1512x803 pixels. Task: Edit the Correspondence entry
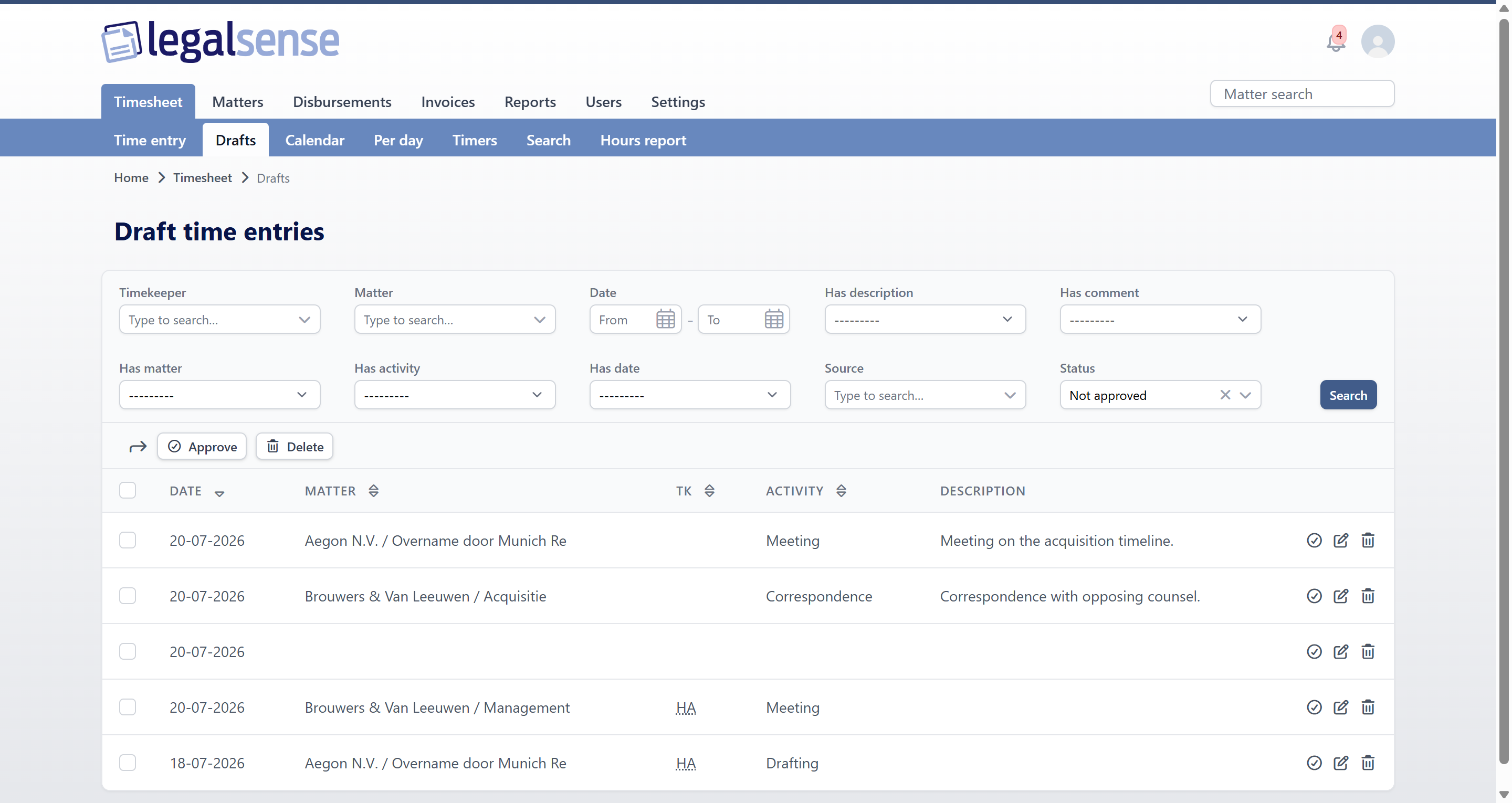[x=1341, y=596]
